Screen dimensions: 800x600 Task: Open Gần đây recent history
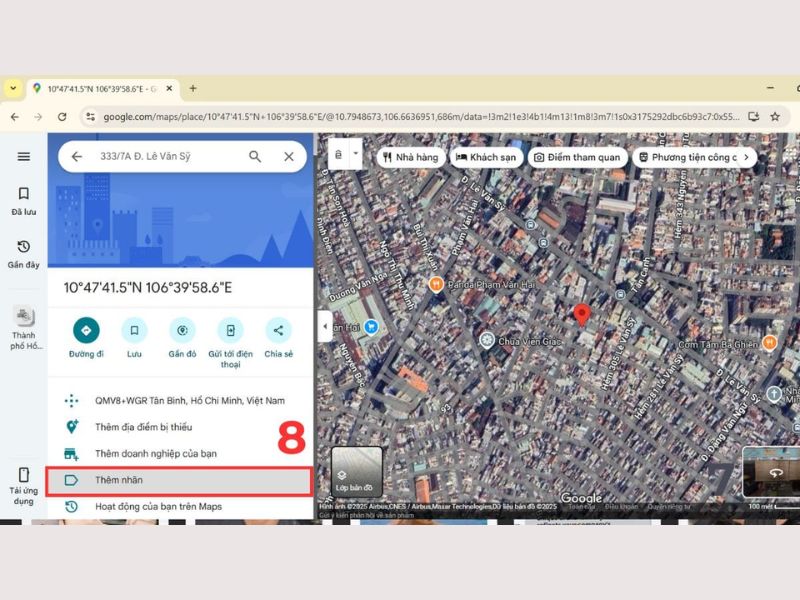coord(23,254)
